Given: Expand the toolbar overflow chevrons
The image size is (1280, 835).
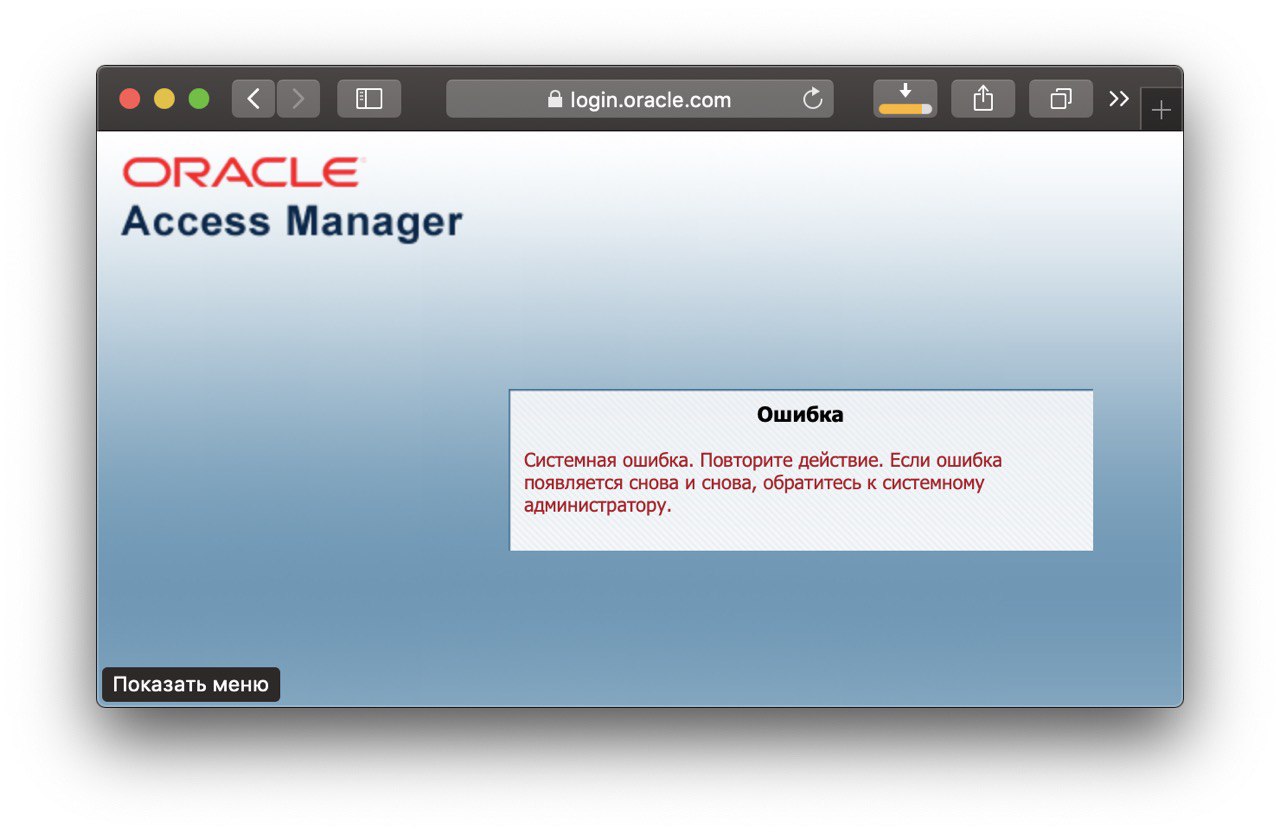Looking at the screenshot, I should [1119, 99].
